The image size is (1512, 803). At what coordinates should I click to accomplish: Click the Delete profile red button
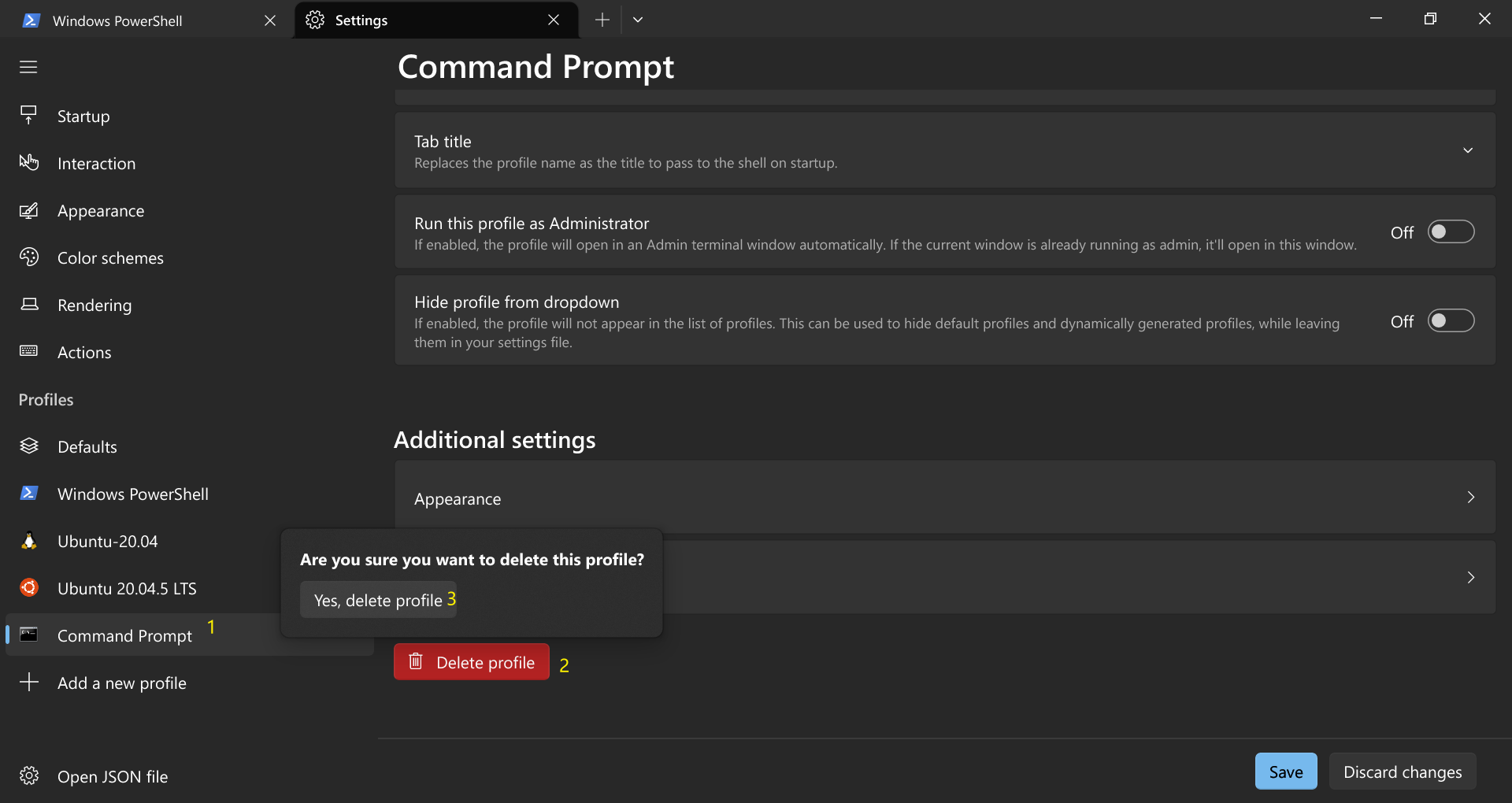471,661
